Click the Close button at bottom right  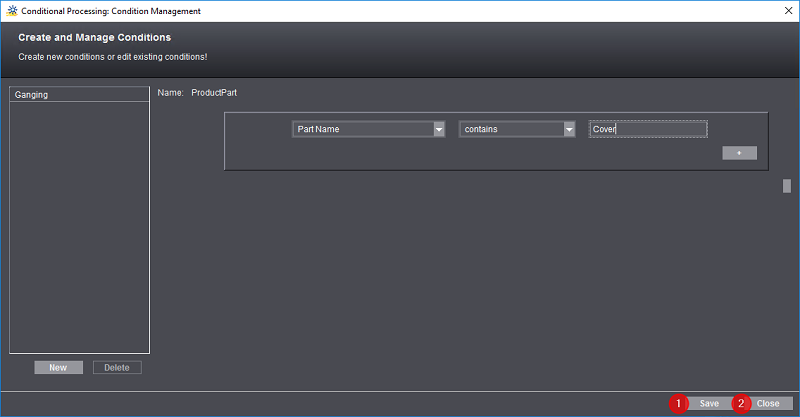768,403
